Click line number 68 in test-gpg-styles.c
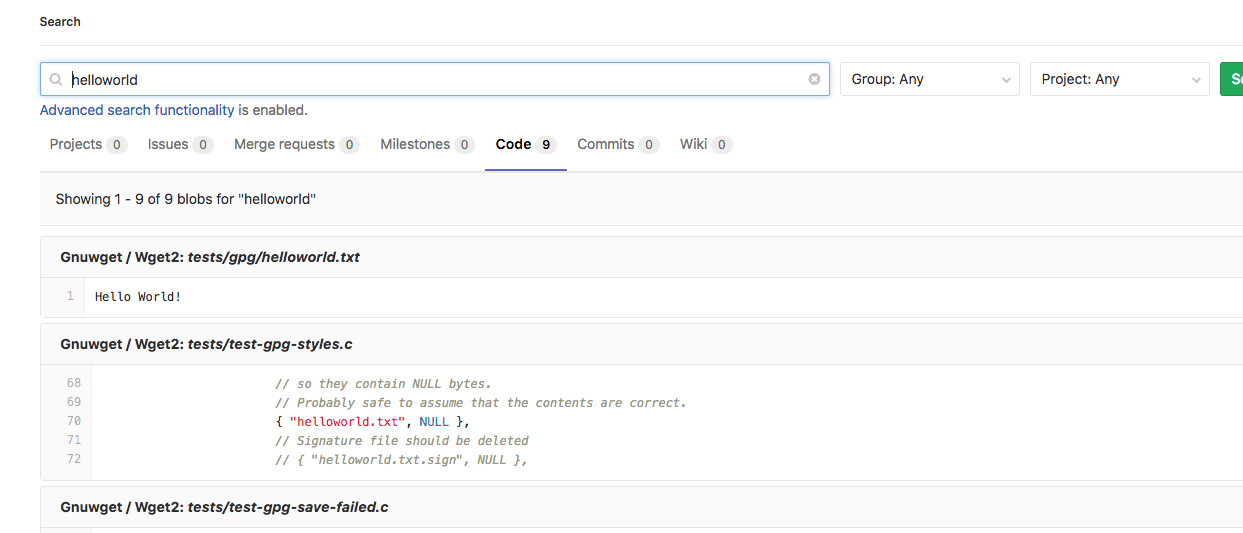The height and width of the screenshot is (533, 1243). coord(74,383)
